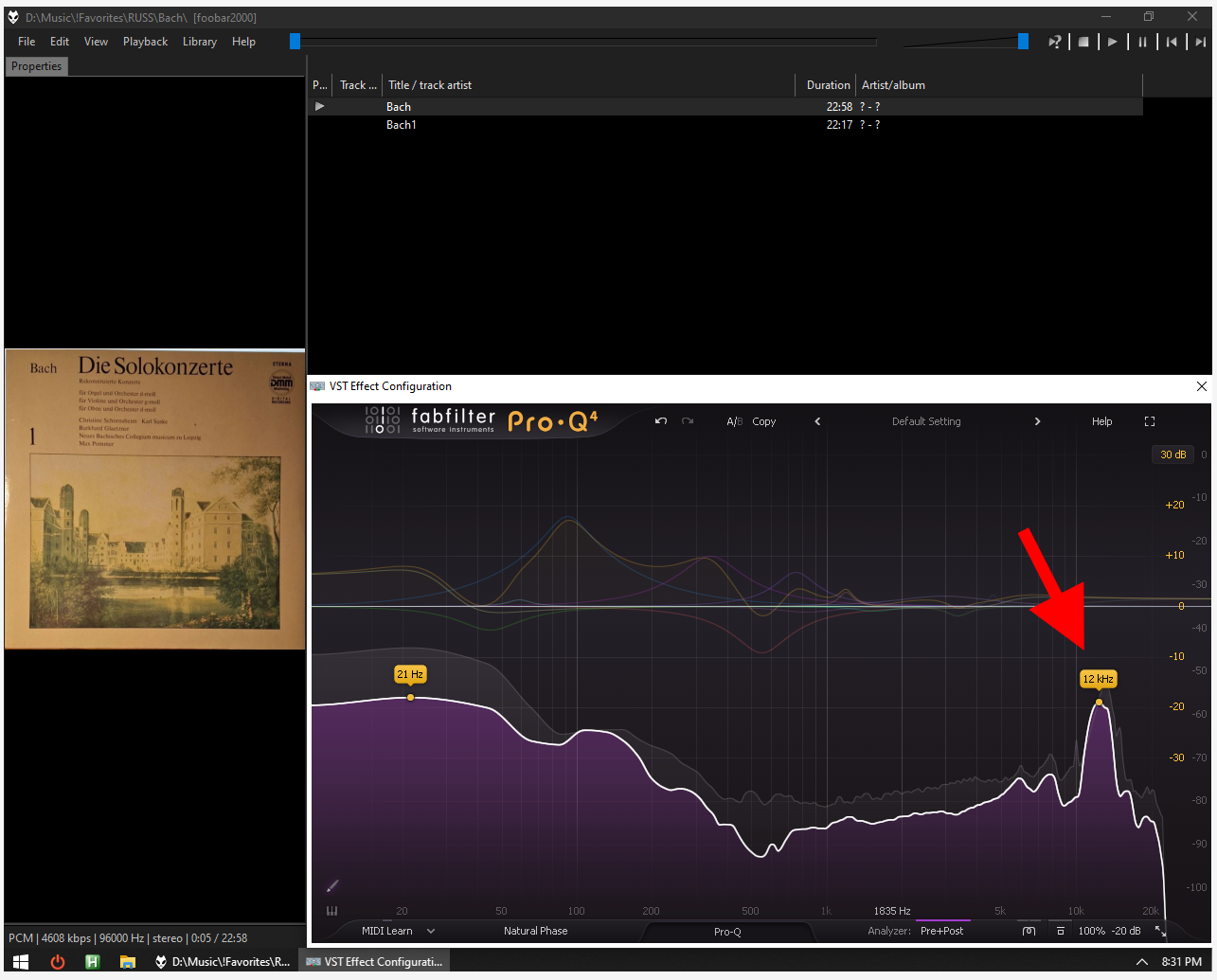Redo the last Pro-Q 4 change
This screenshot has height=980, width=1217.
click(x=688, y=421)
